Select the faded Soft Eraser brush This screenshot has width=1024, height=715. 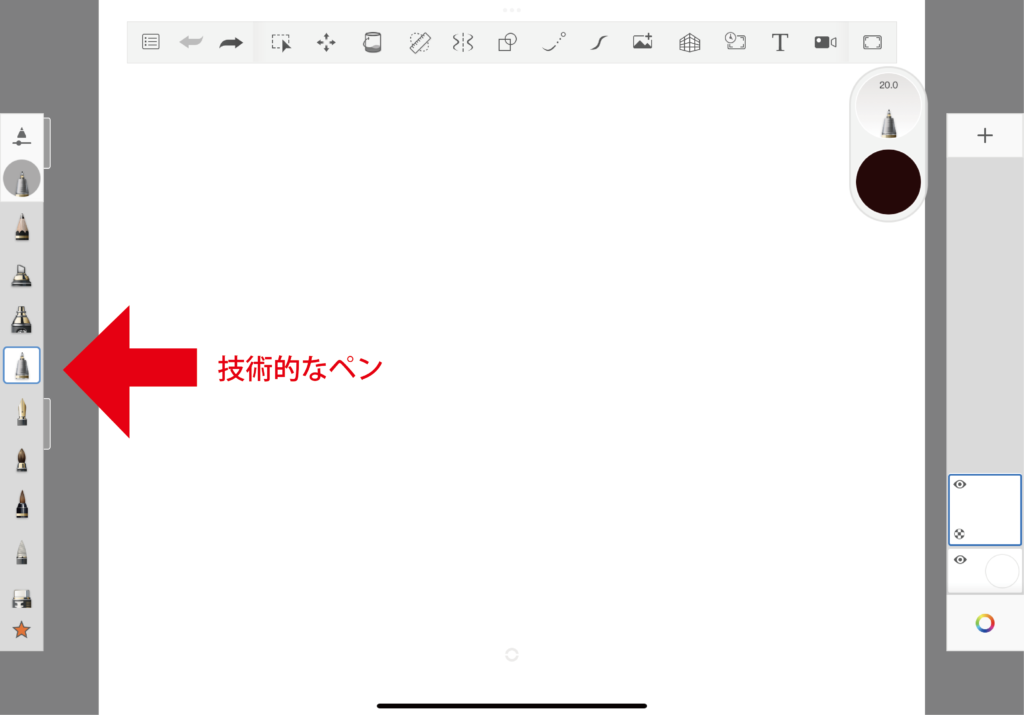pos(22,552)
